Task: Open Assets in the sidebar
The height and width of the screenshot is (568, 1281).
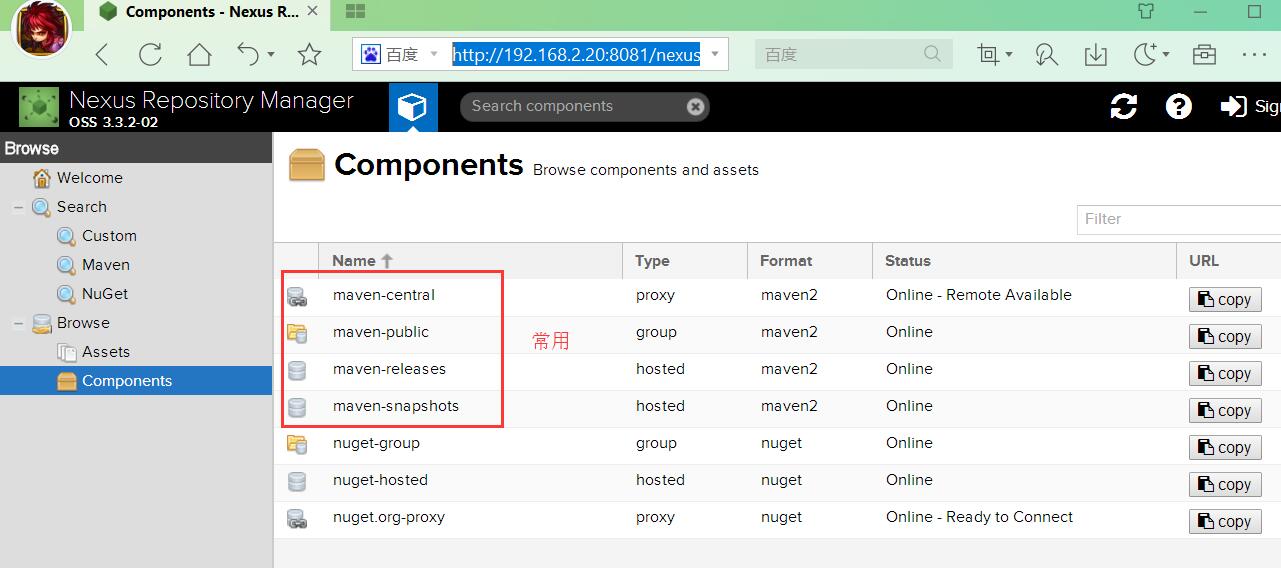Action: 106,352
